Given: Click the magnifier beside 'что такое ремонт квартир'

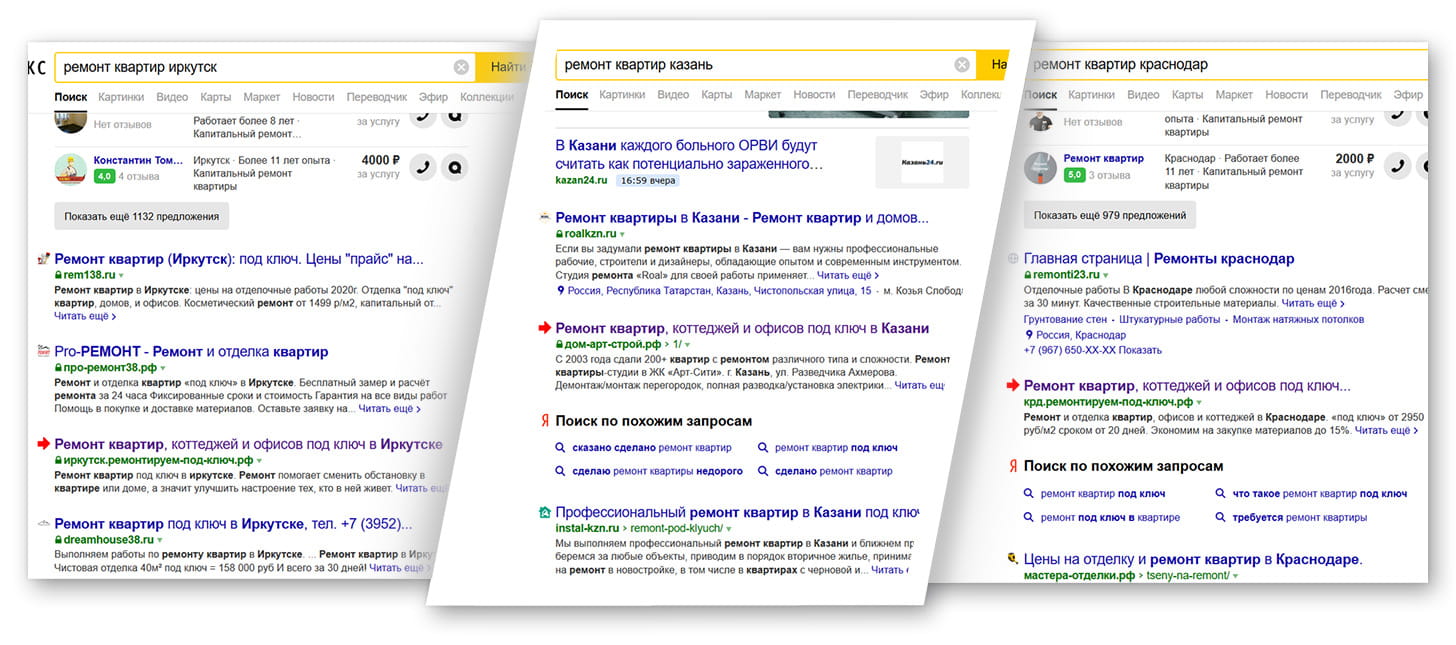Looking at the screenshot, I should (x=1221, y=494).
